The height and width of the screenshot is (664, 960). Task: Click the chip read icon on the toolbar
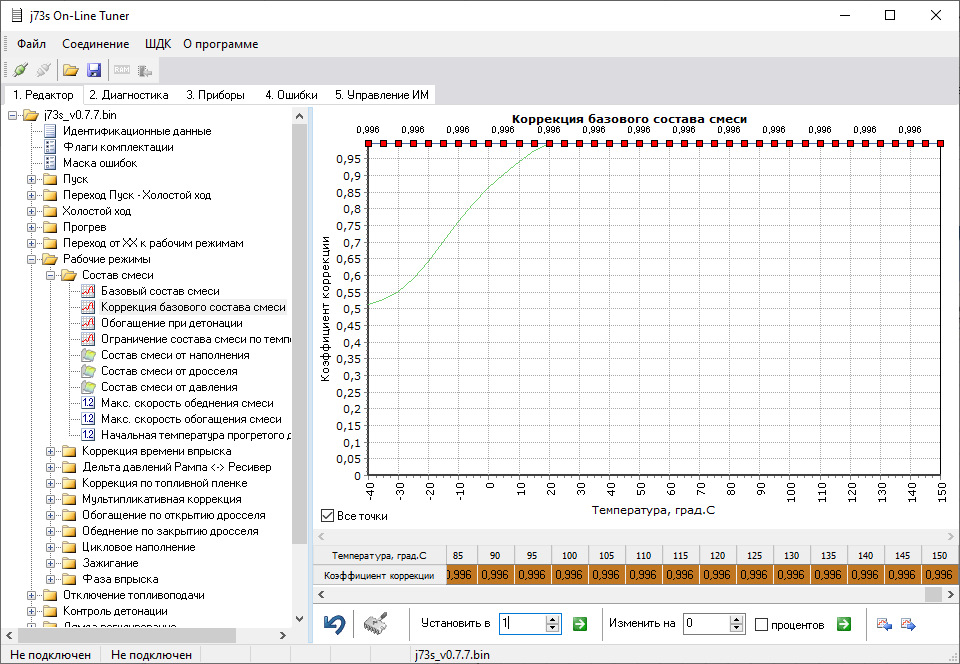point(144,69)
